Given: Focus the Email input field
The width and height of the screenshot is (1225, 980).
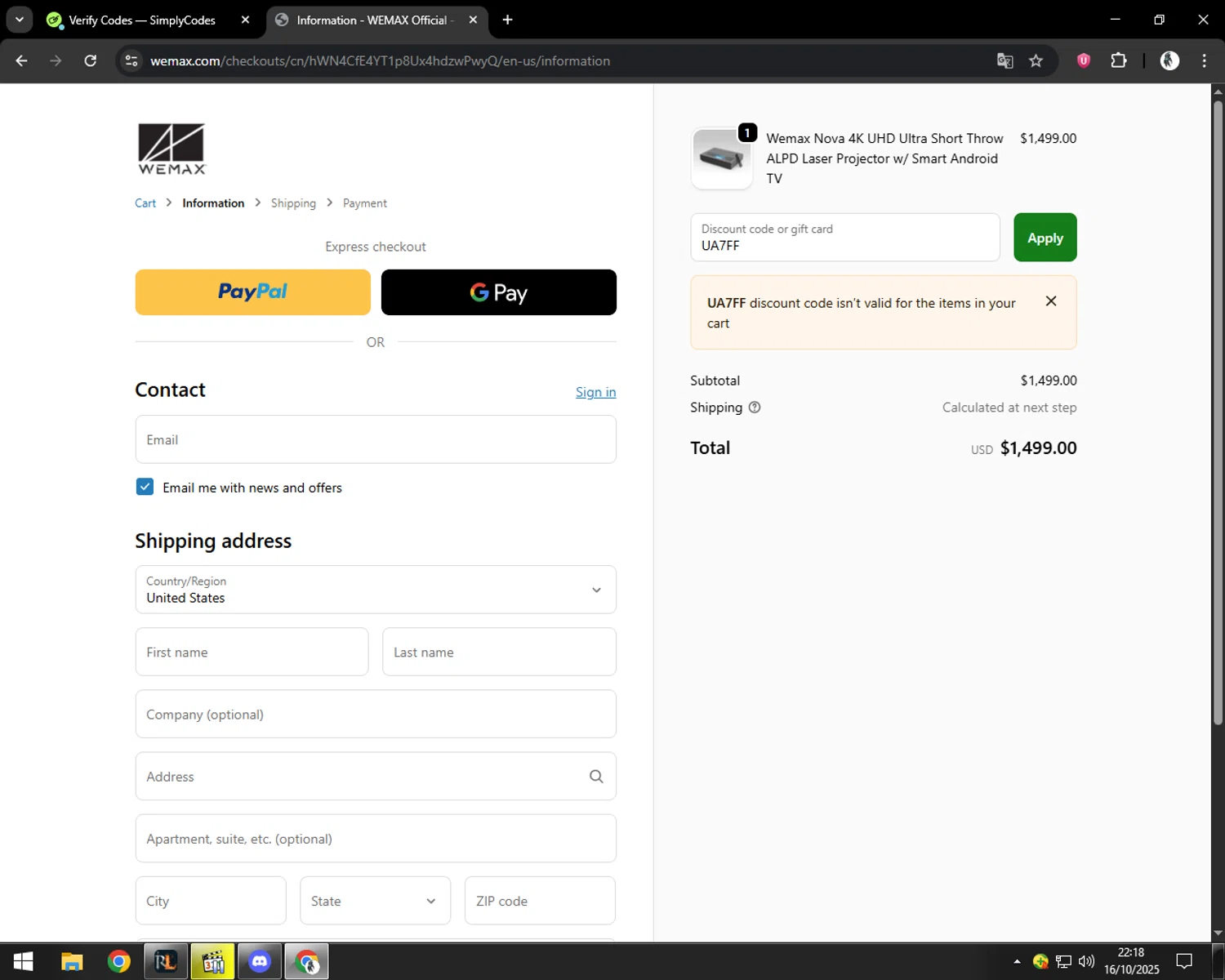Looking at the screenshot, I should click(376, 439).
